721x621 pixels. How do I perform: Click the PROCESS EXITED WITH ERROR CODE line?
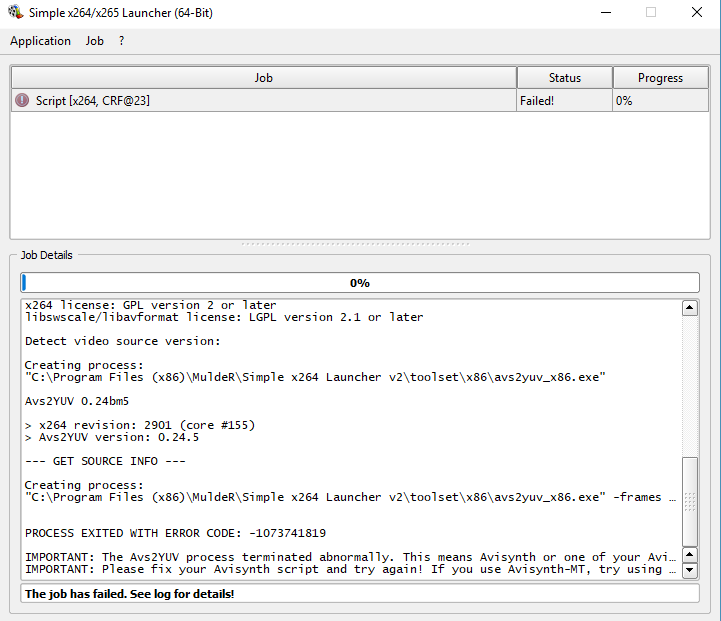pyautogui.click(x=175, y=533)
